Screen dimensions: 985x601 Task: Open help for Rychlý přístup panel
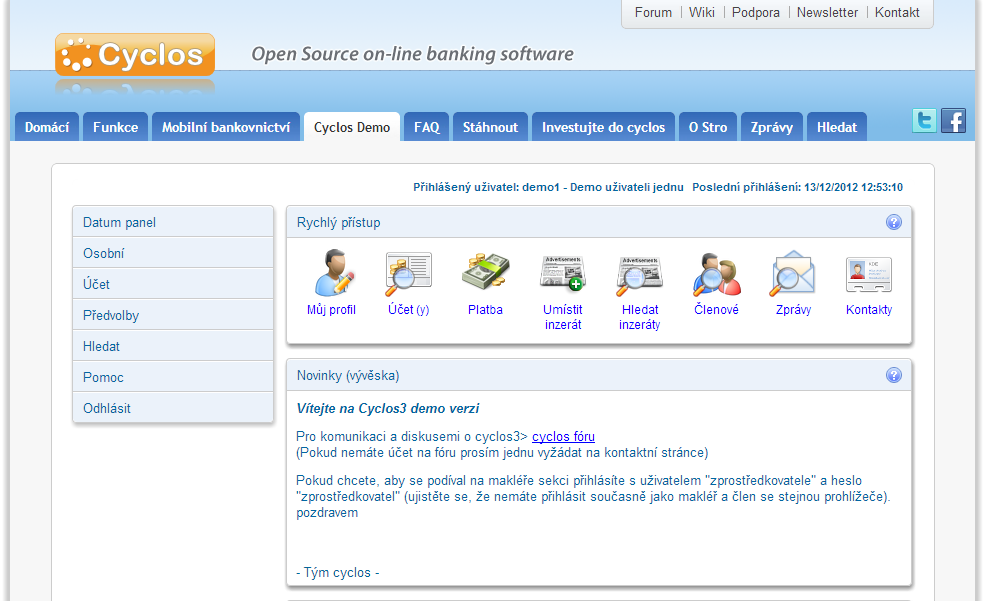click(894, 222)
